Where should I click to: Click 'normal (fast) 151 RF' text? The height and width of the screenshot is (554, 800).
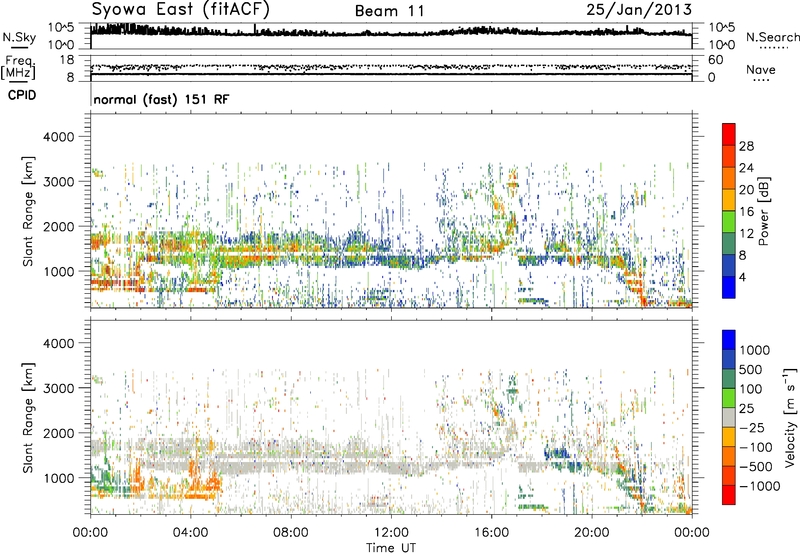161,99
